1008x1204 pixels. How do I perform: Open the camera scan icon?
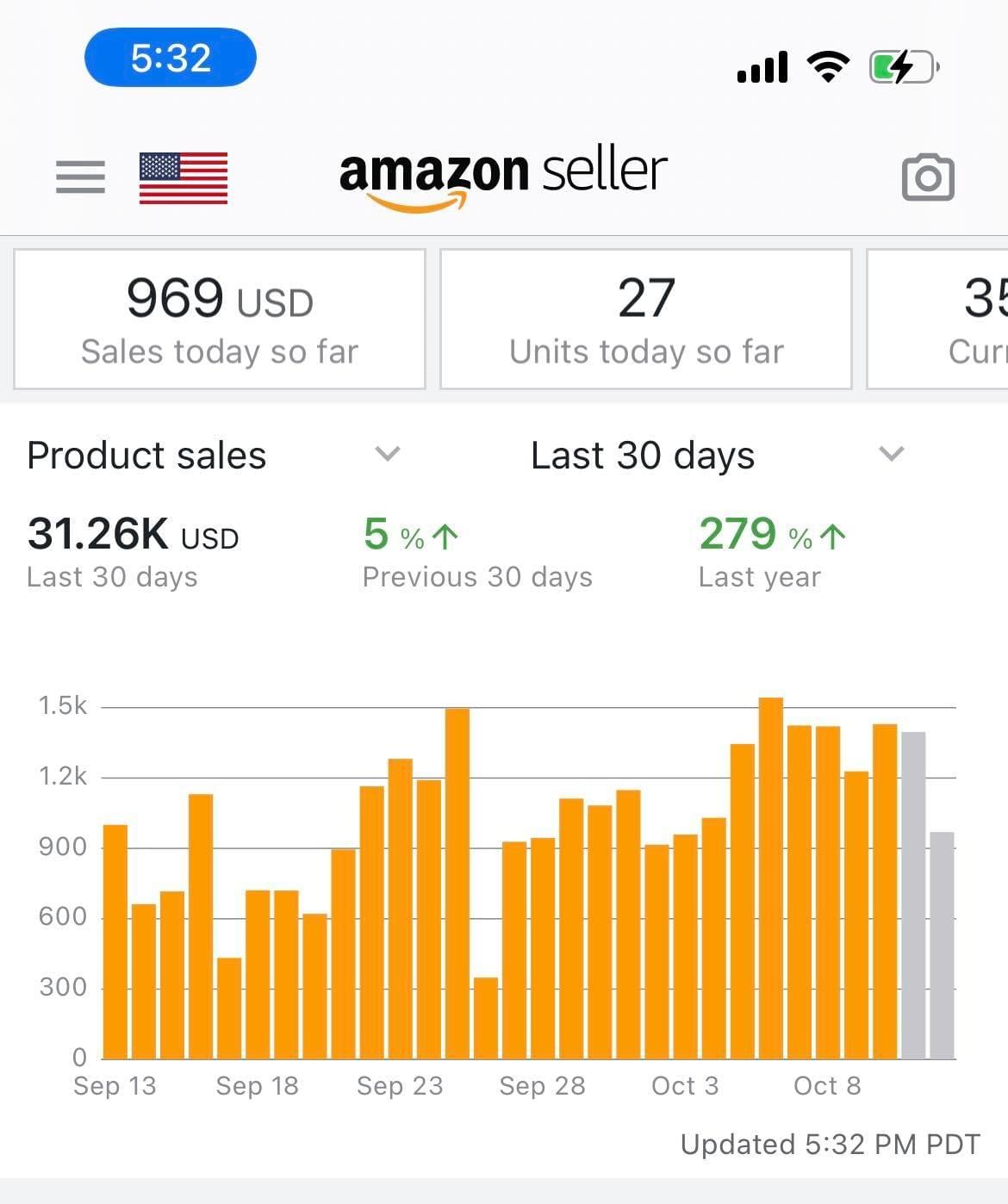coord(928,177)
